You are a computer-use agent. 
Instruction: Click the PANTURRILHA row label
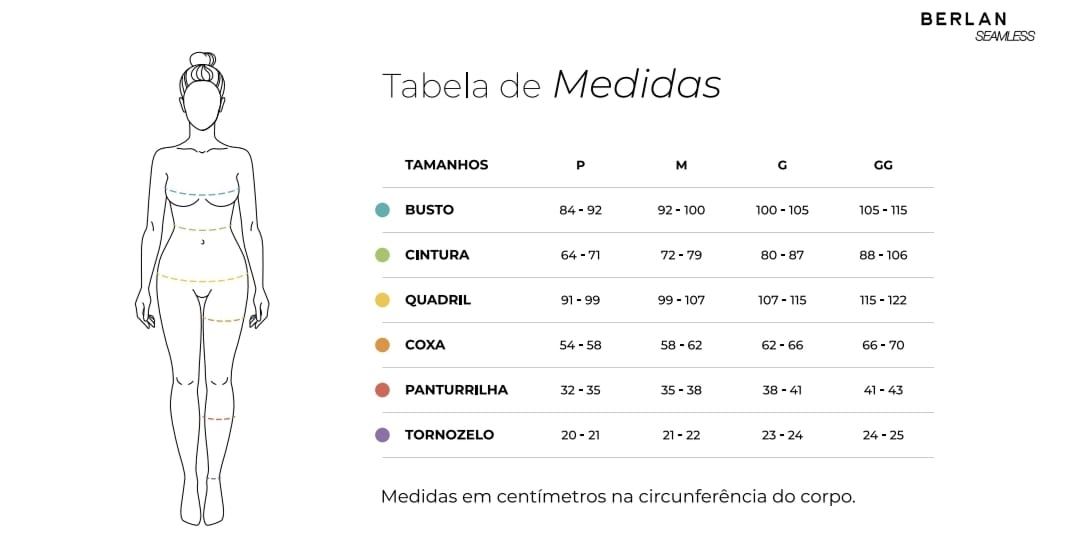456,390
